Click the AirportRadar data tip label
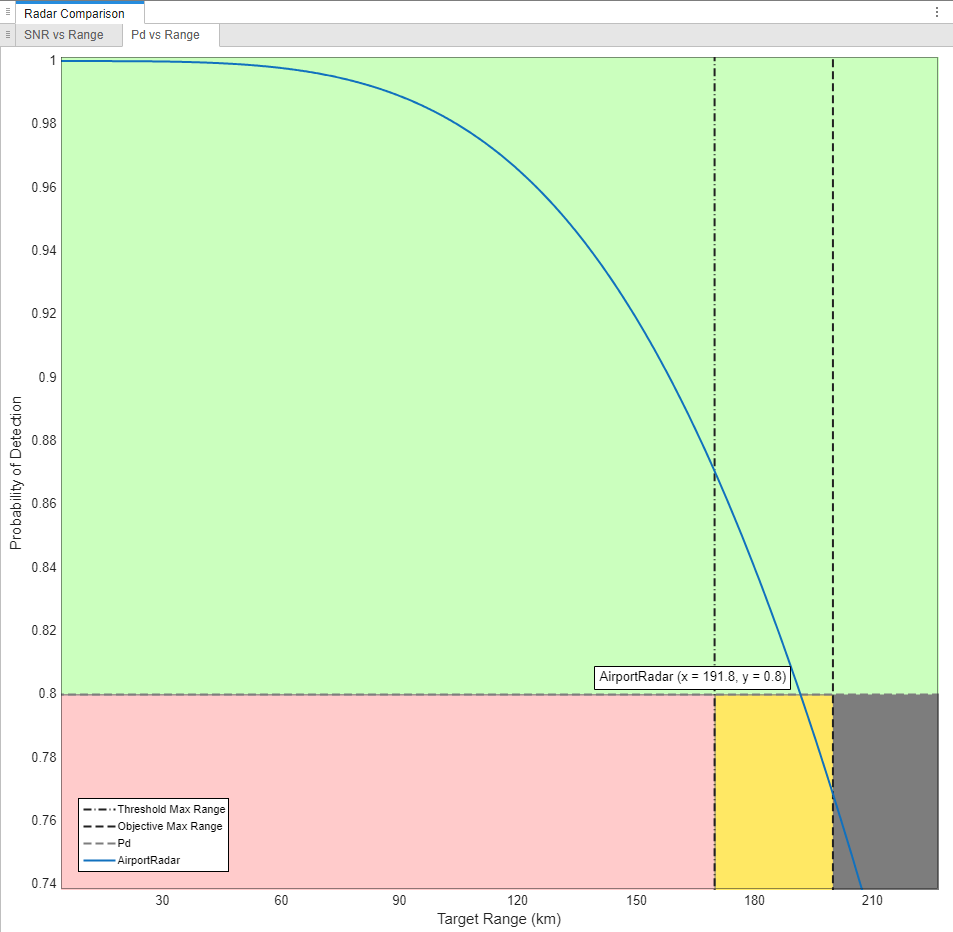This screenshot has height=932, width=953. pyautogui.click(x=692, y=677)
